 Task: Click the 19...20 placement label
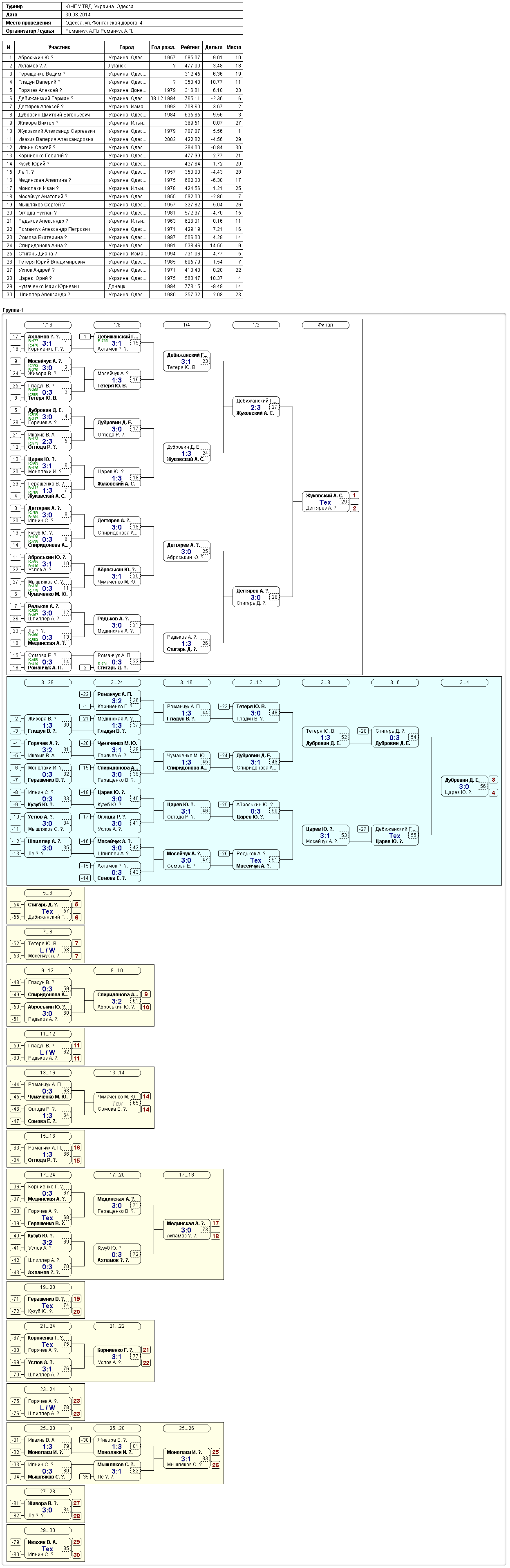coord(47,1287)
